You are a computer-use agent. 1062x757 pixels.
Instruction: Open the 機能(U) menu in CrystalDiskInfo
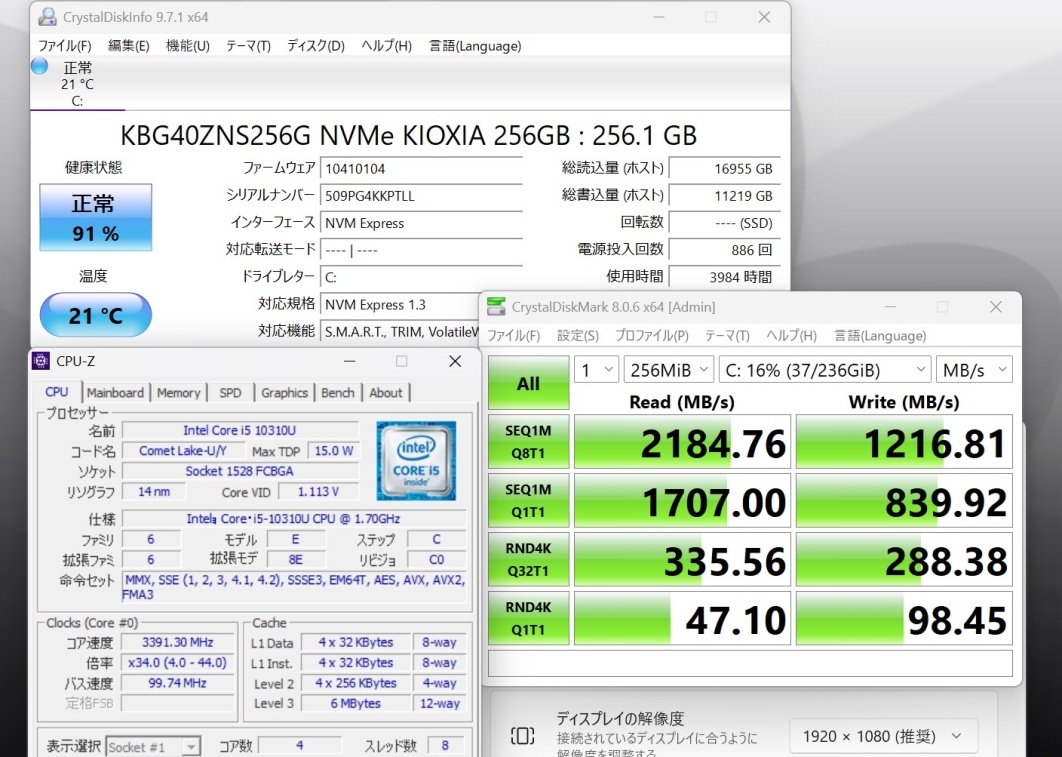(187, 45)
